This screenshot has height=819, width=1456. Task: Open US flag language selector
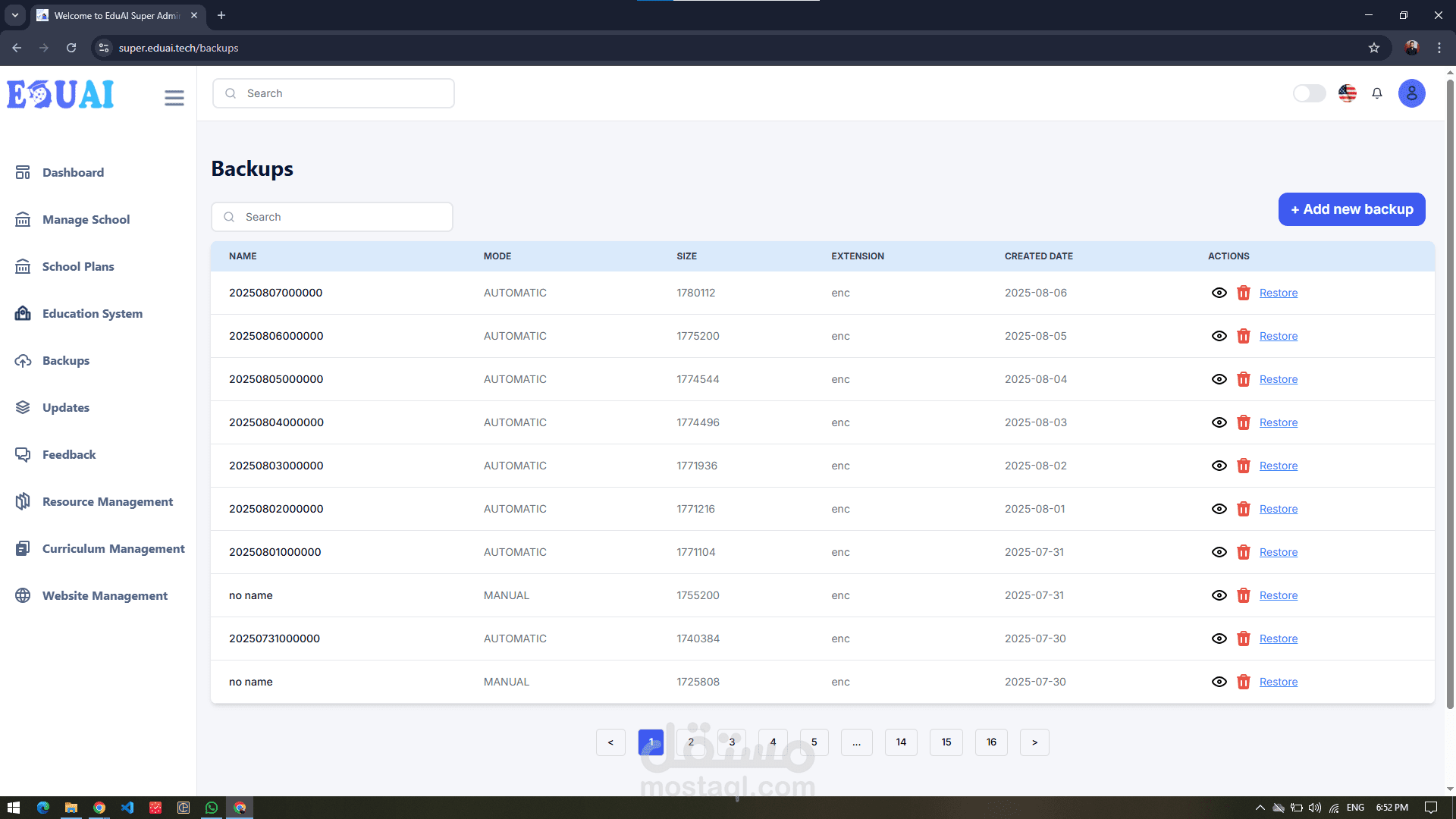pos(1348,93)
